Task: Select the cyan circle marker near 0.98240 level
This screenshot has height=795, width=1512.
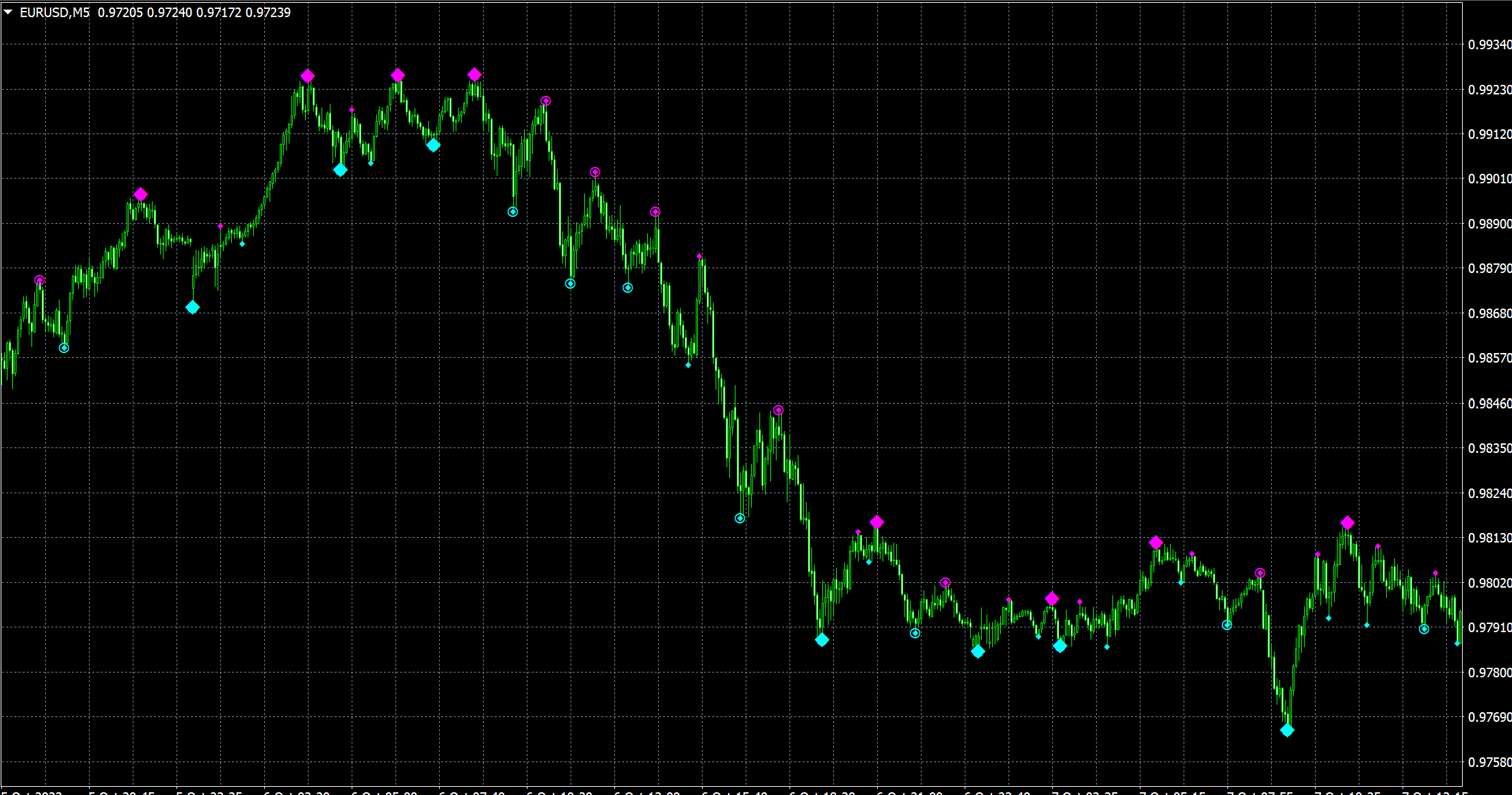Action: (x=740, y=519)
